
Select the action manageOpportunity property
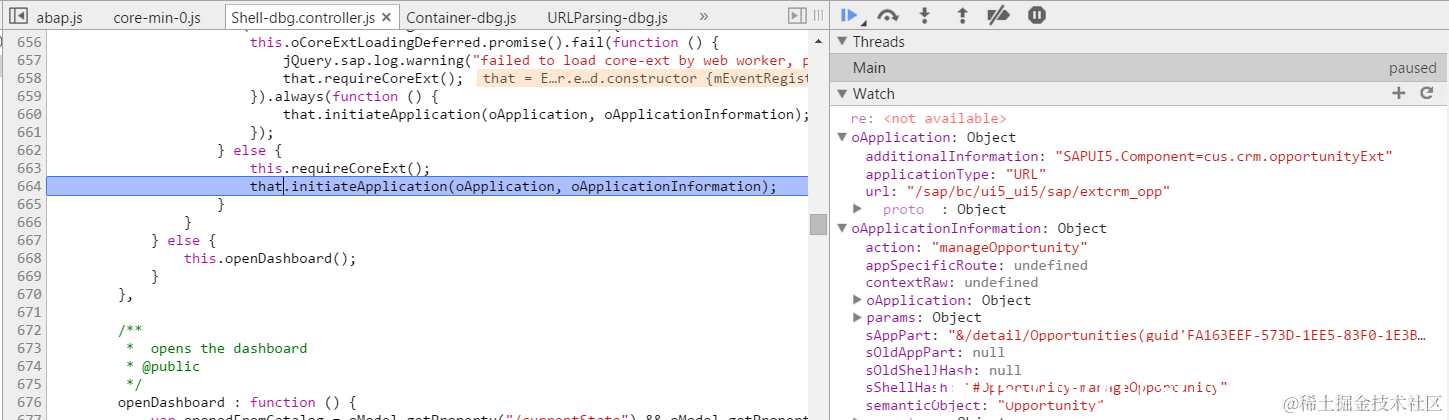tap(976, 247)
